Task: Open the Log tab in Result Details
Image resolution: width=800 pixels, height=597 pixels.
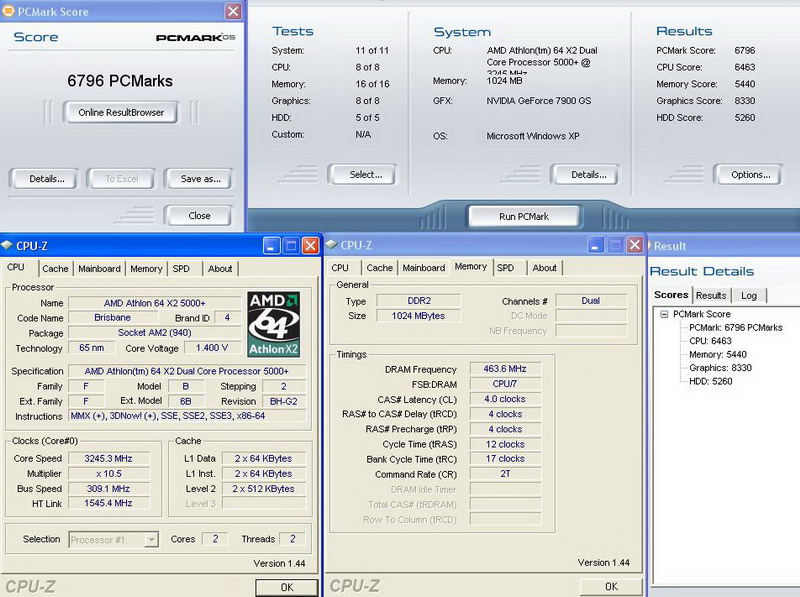Action: [748, 295]
